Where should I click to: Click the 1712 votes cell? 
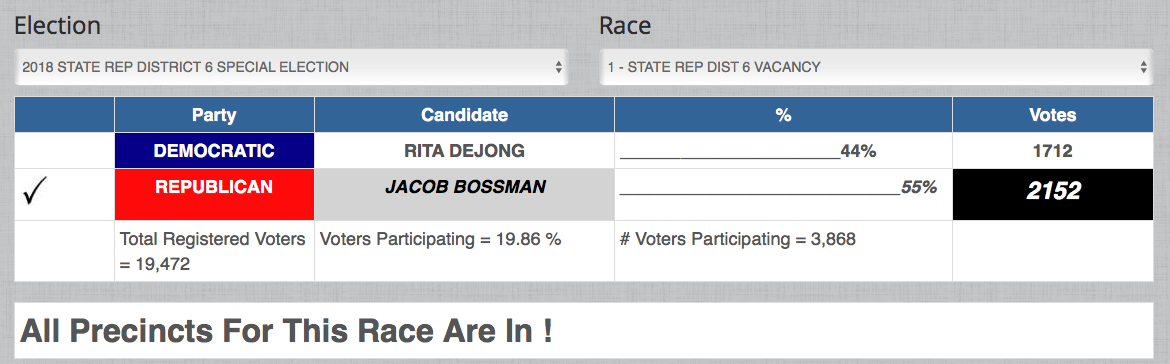[x=1053, y=151]
